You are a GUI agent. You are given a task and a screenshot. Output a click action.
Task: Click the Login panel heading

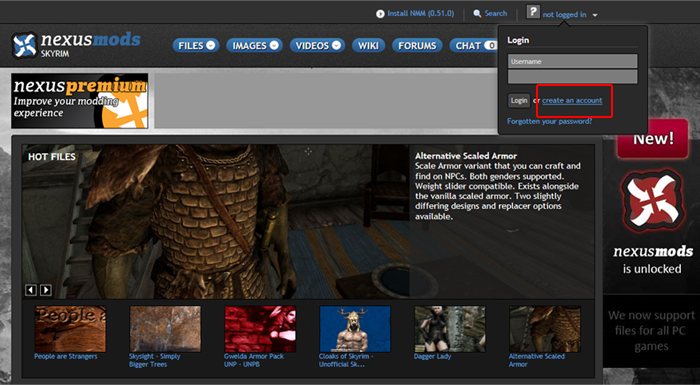point(518,40)
